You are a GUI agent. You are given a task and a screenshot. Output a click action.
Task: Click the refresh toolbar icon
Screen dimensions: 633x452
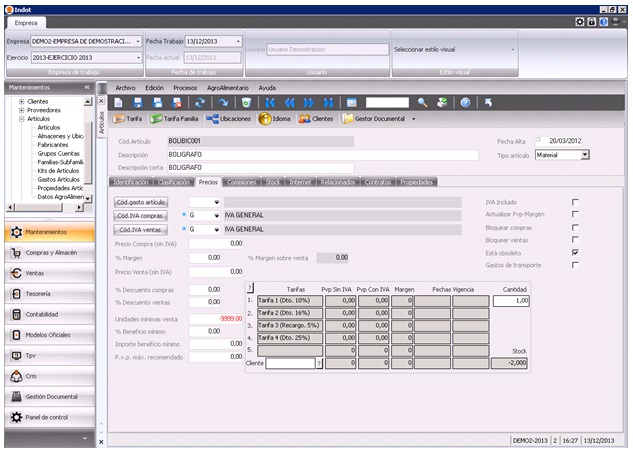199,102
